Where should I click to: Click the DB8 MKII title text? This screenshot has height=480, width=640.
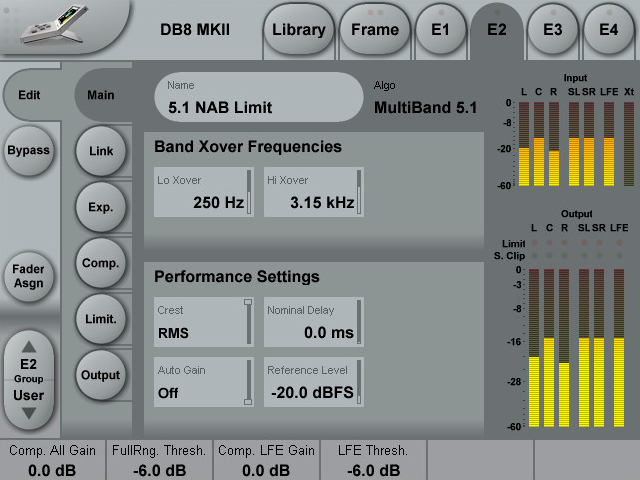pyautogui.click(x=195, y=29)
